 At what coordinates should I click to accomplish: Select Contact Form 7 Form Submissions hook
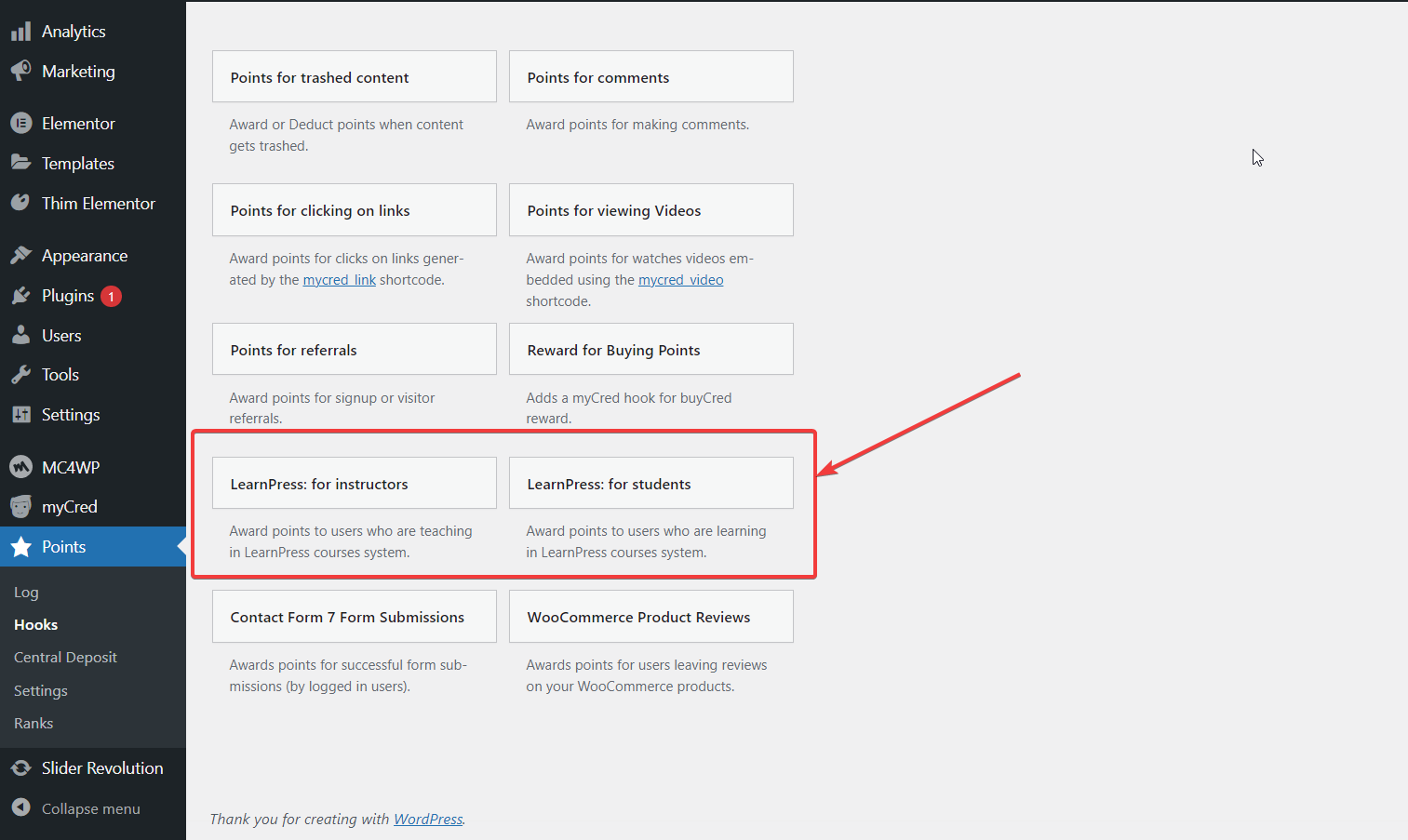[x=355, y=617]
